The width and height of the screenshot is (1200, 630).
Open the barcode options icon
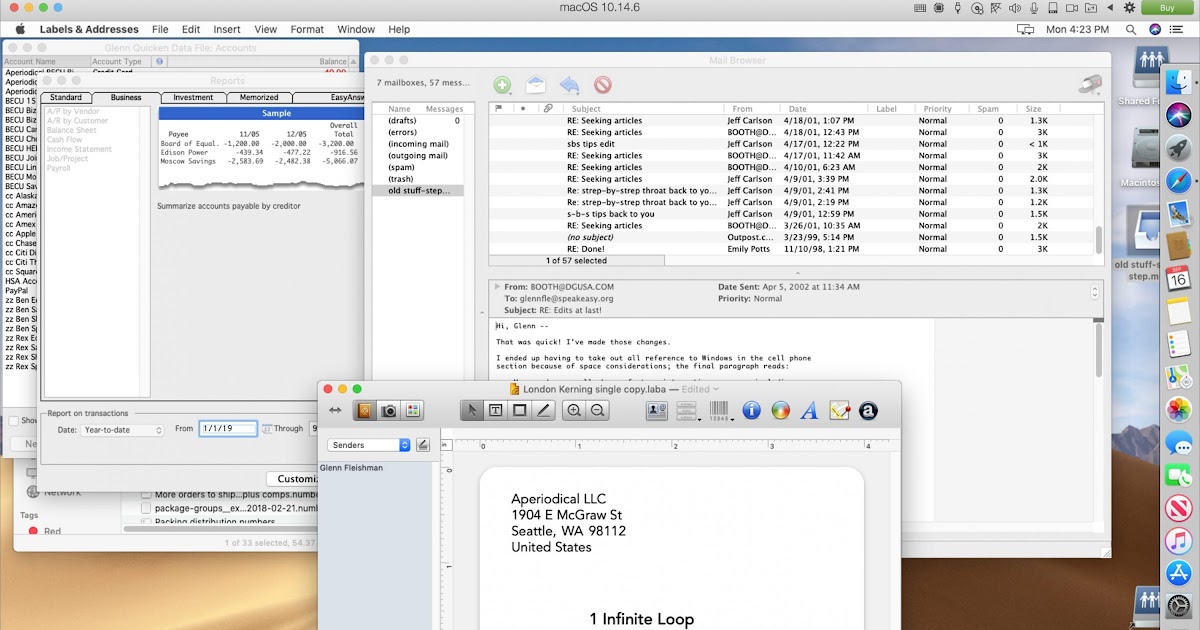[x=720, y=410]
